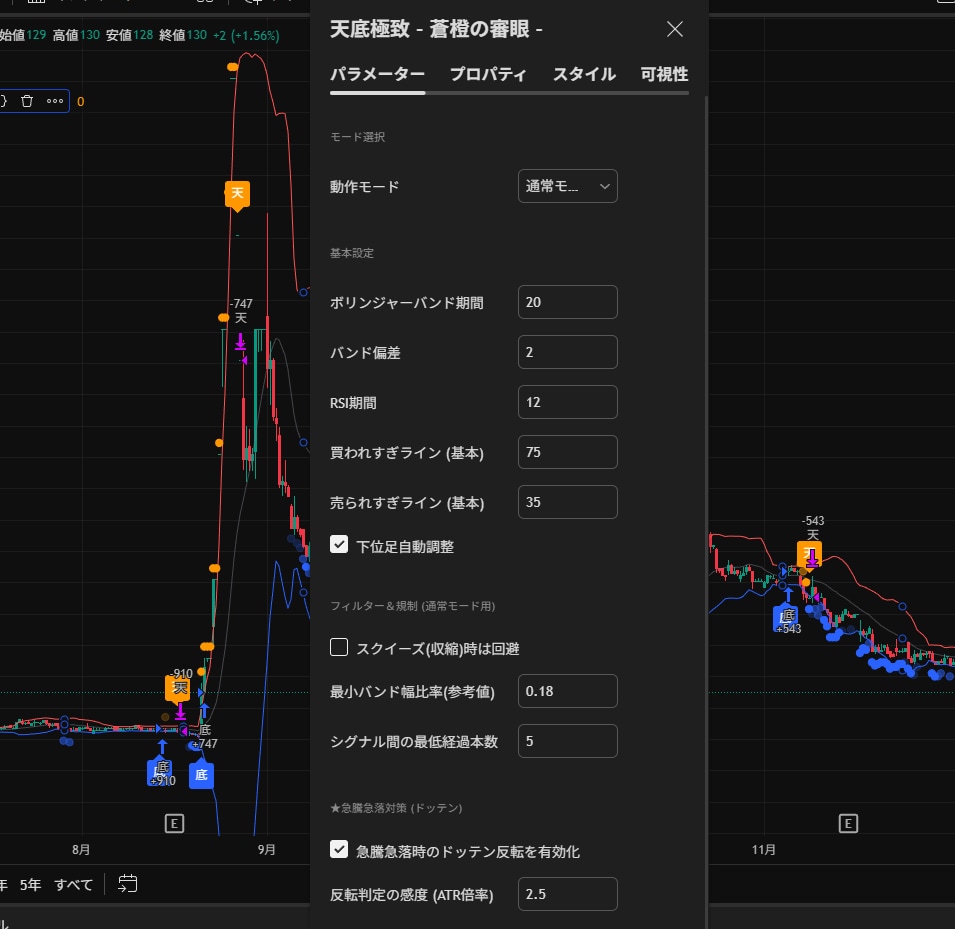Click the ボリンジャーバンド期間 input field
This screenshot has height=929, width=955.
pos(568,302)
